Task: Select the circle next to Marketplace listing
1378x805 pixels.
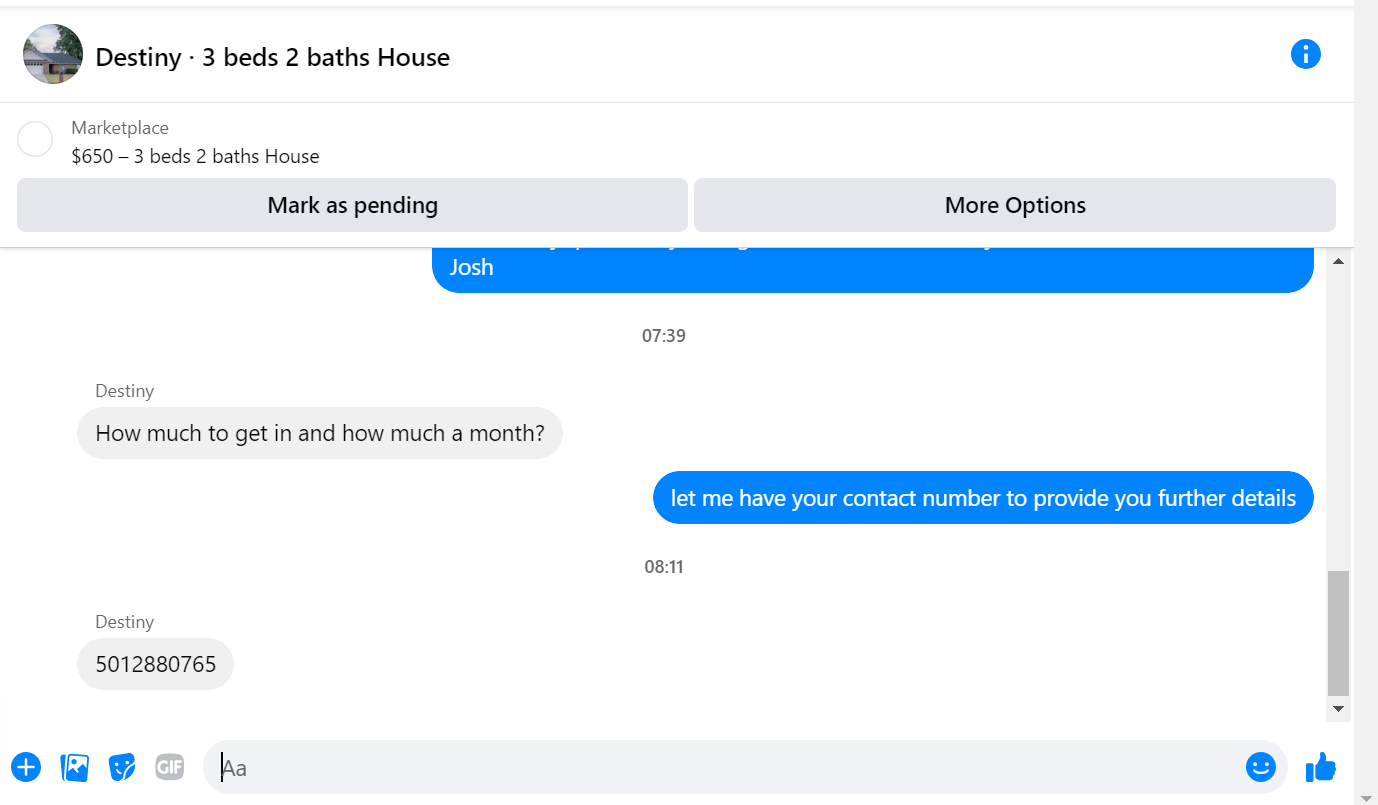Action: 35,140
